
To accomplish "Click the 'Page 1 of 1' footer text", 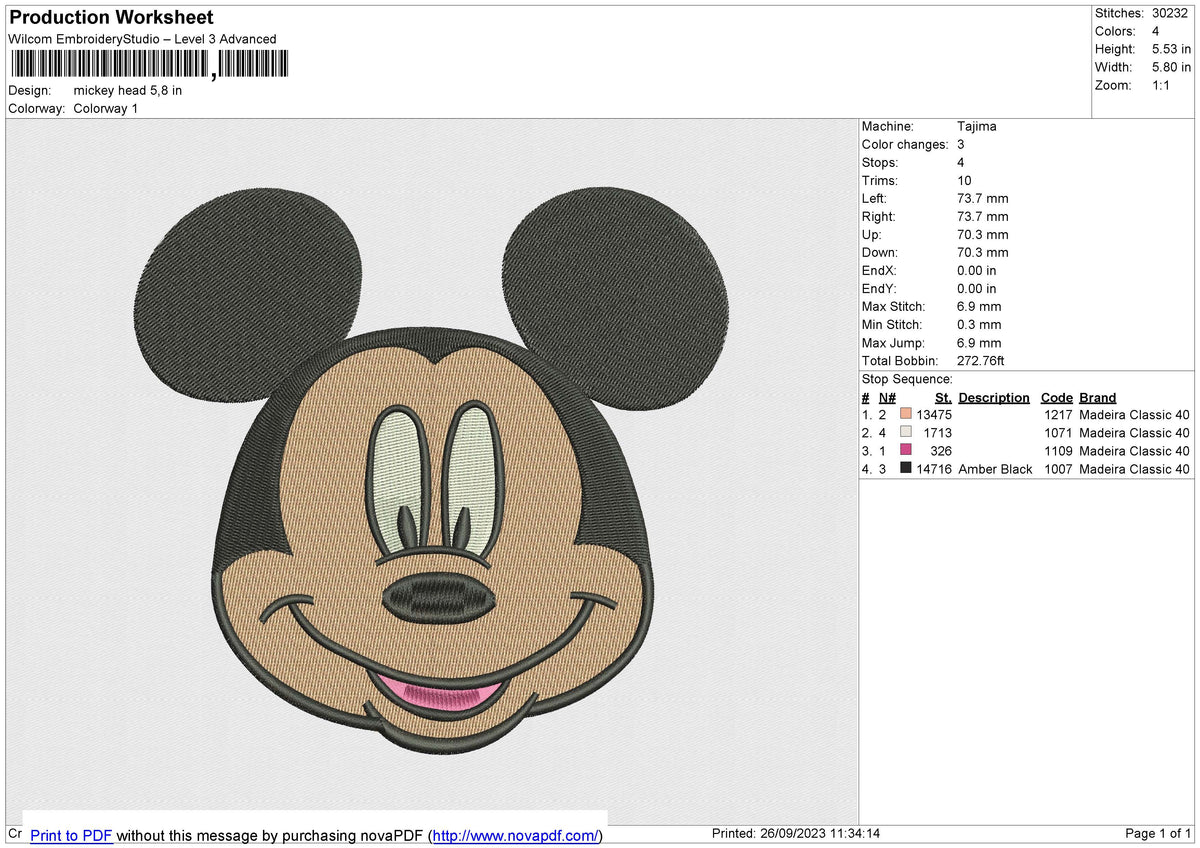I will [1158, 833].
